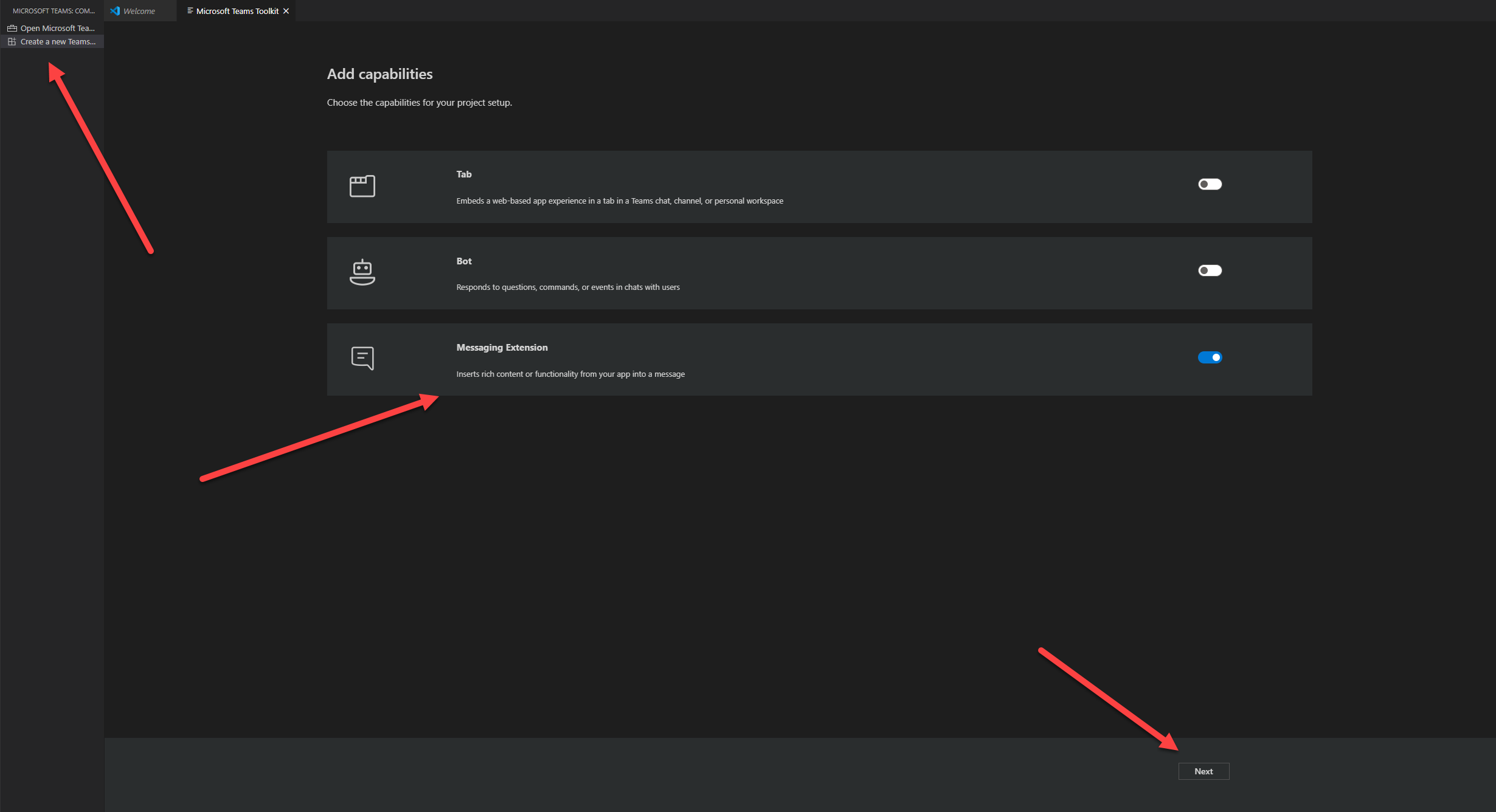The image size is (1496, 812).
Task: Open Microsoft Teams Toolkit sidebar command
Action: tap(52, 28)
